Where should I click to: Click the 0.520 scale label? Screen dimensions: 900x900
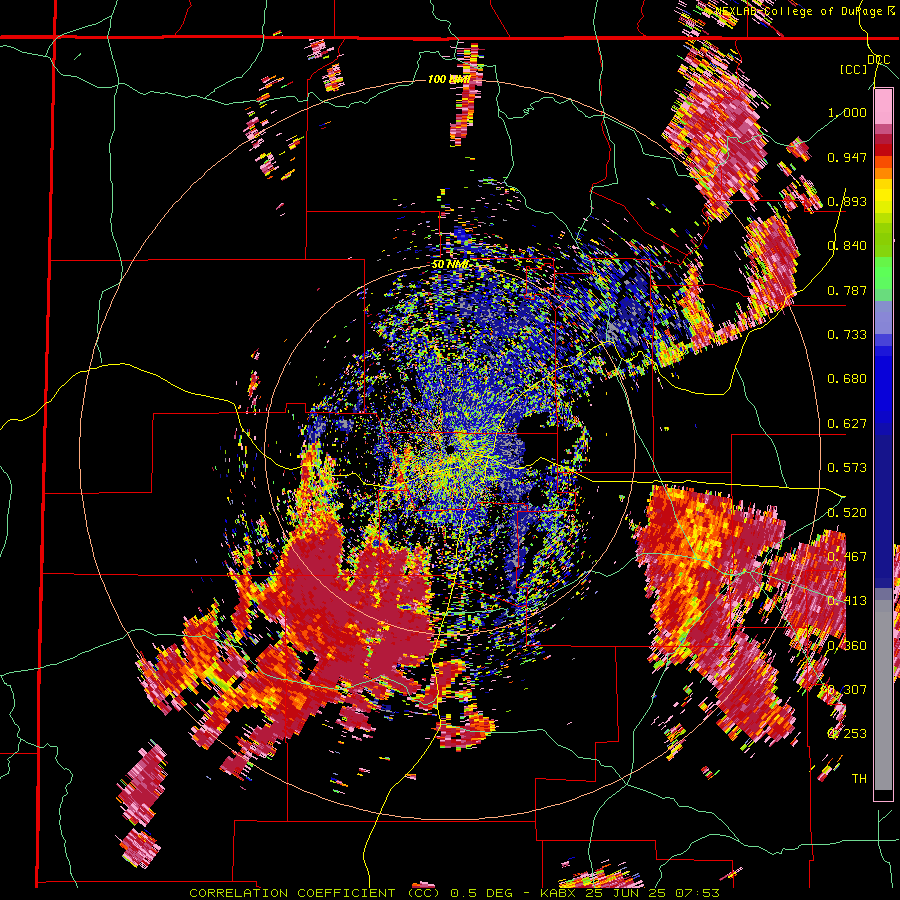coord(847,512)
